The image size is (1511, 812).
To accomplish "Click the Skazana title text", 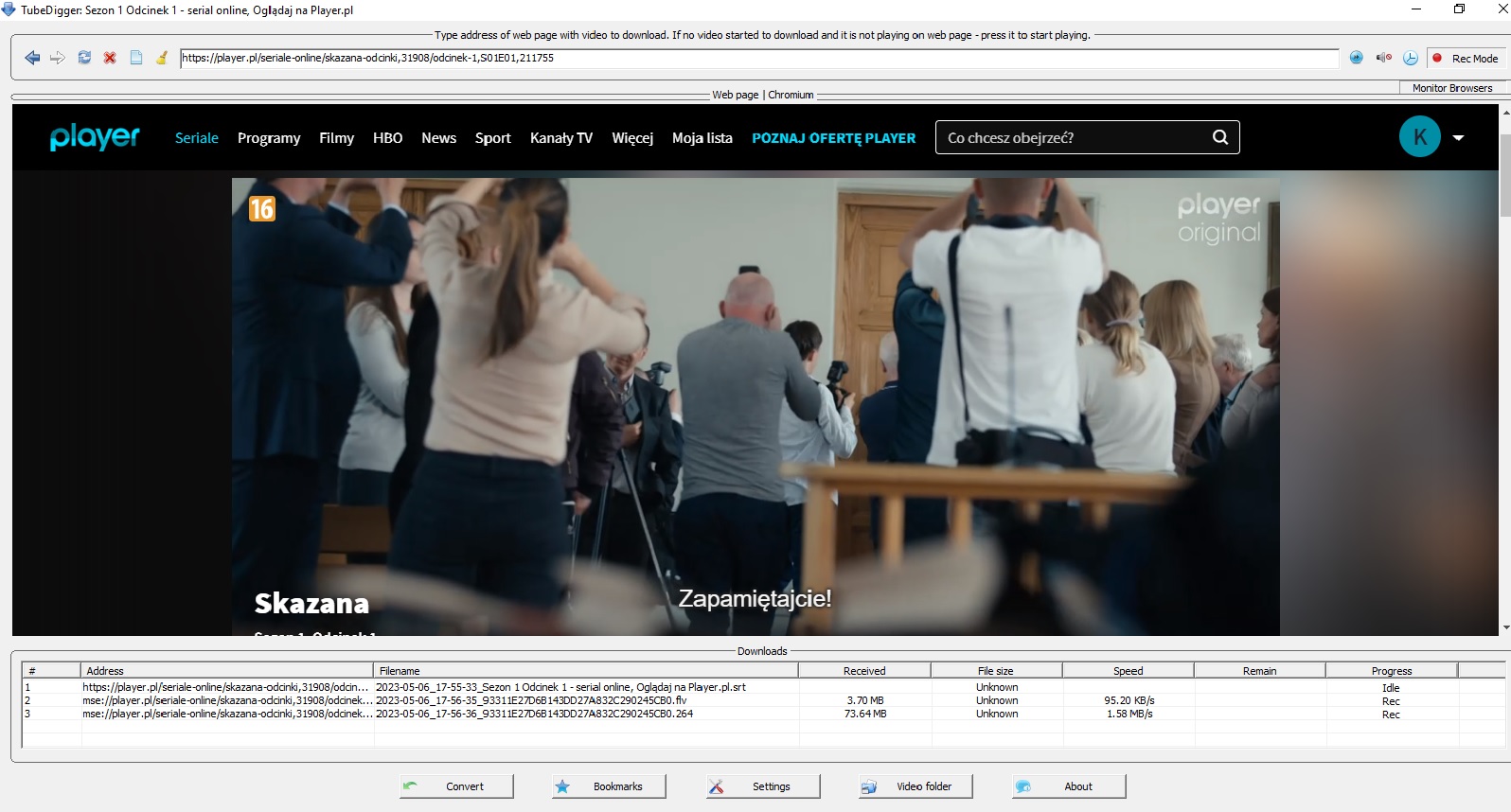I will (x=311, y=603).
